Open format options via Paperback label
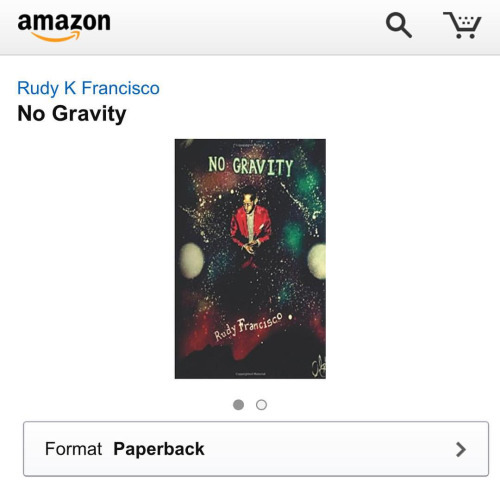Image resolution: width=500 pixels, height=500 pixels. tap(159, 449)
